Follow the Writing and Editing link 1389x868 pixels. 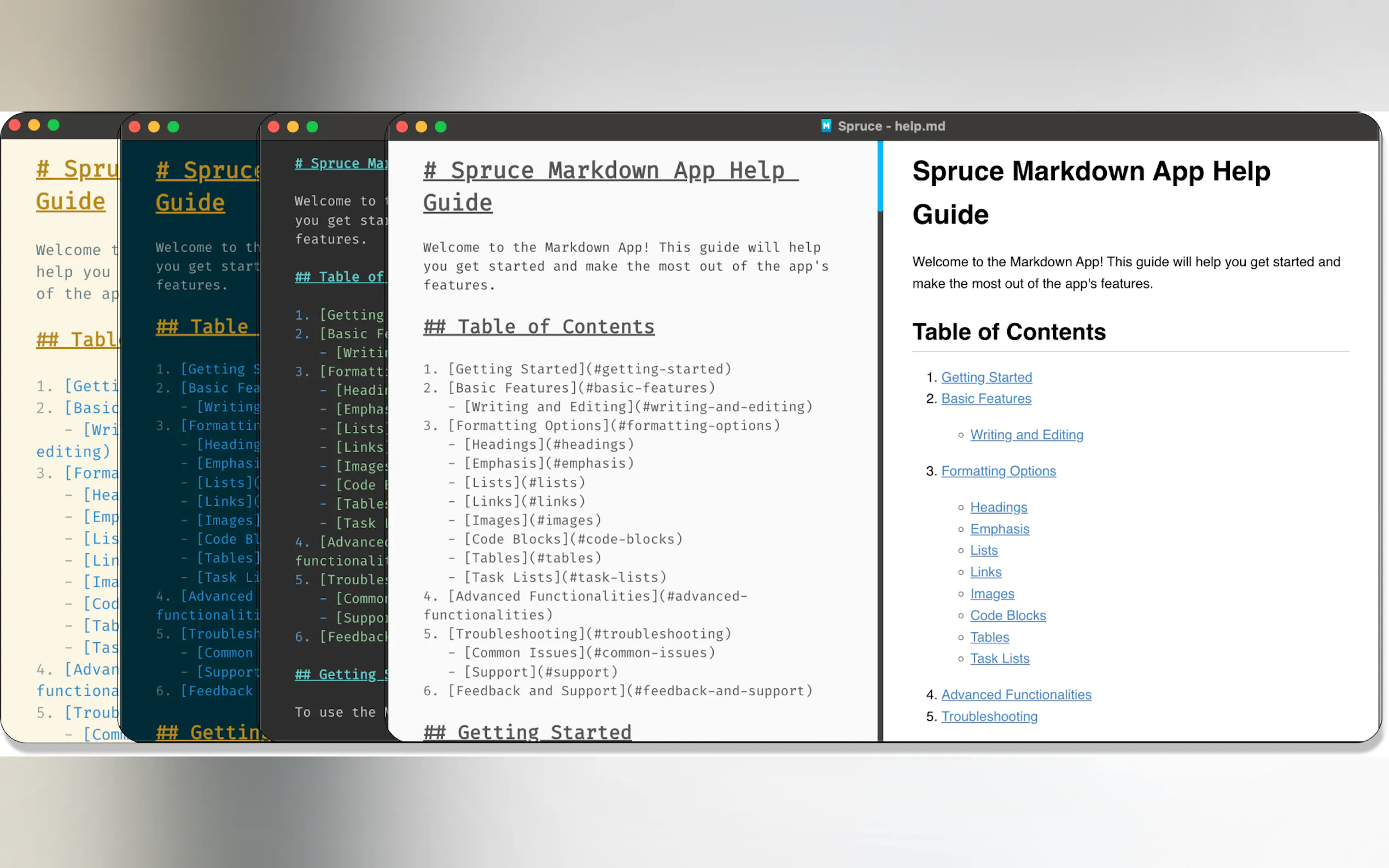coord(1026,435)
